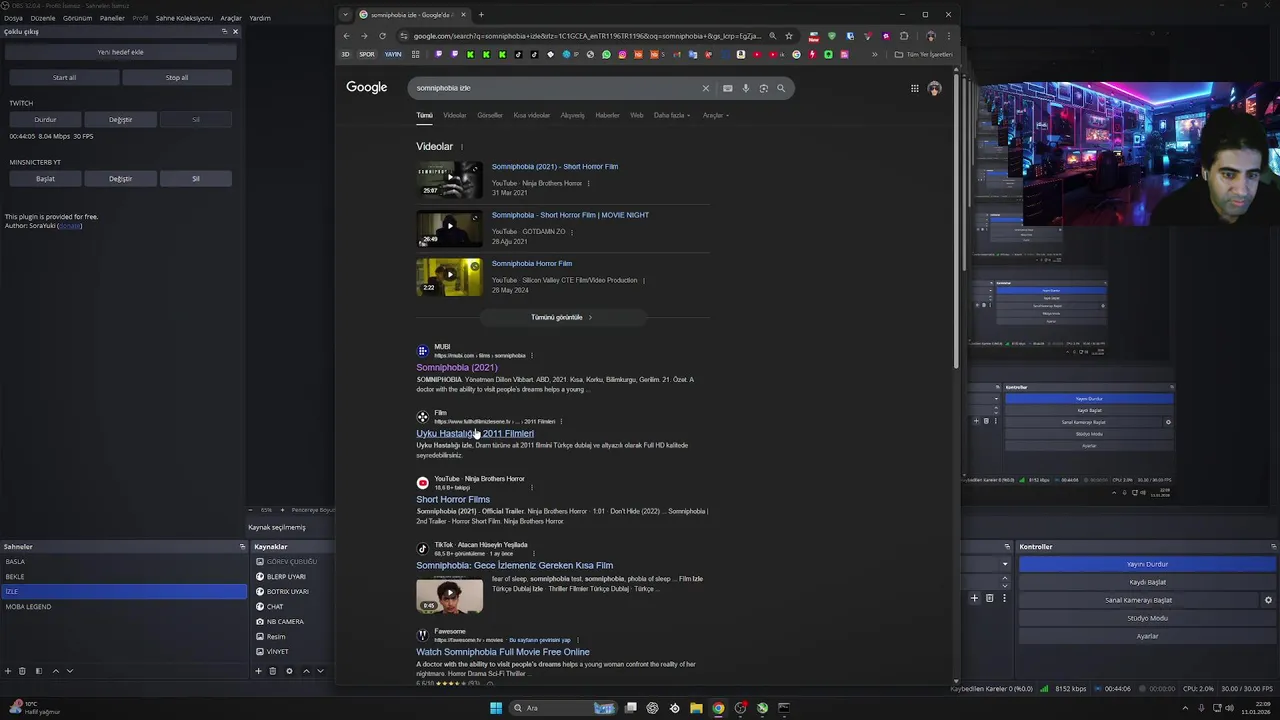Click Start all in Çoklu çıkış
This screenshot has height=720, width=1280.
[64, 77]
